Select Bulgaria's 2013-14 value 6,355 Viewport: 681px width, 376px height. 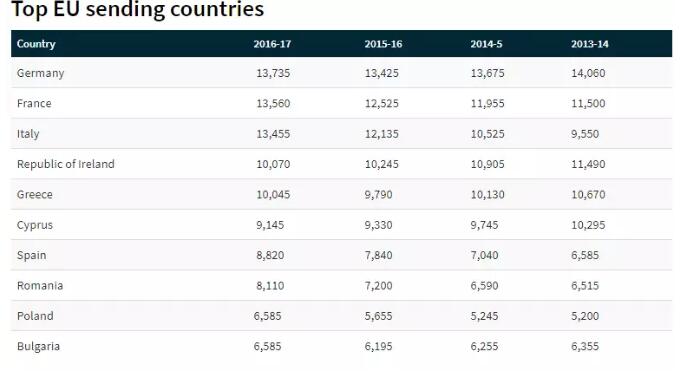click(x=585, y=346)
